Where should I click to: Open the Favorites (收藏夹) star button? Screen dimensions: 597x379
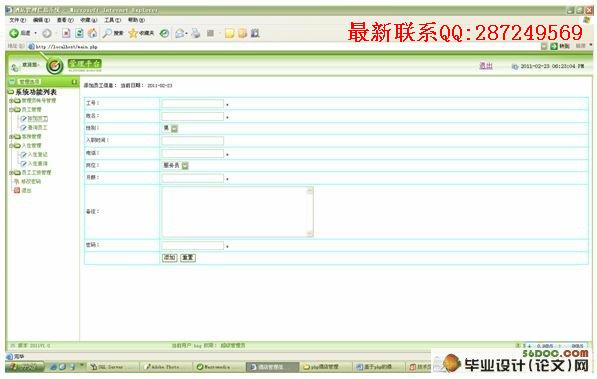click(x=141, y=34)
